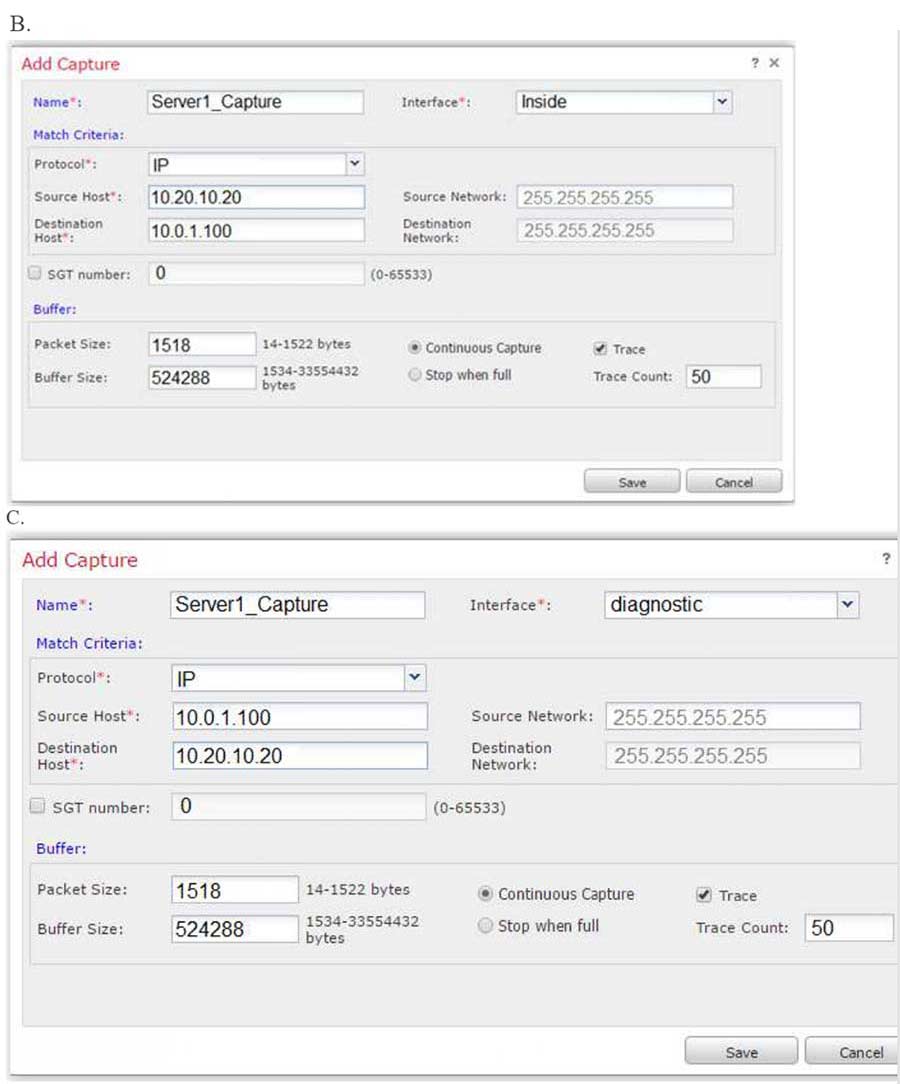Screen dimensions: 900x1084
Task: Select Stop when full in dialog B
Action: click(416, 375)
